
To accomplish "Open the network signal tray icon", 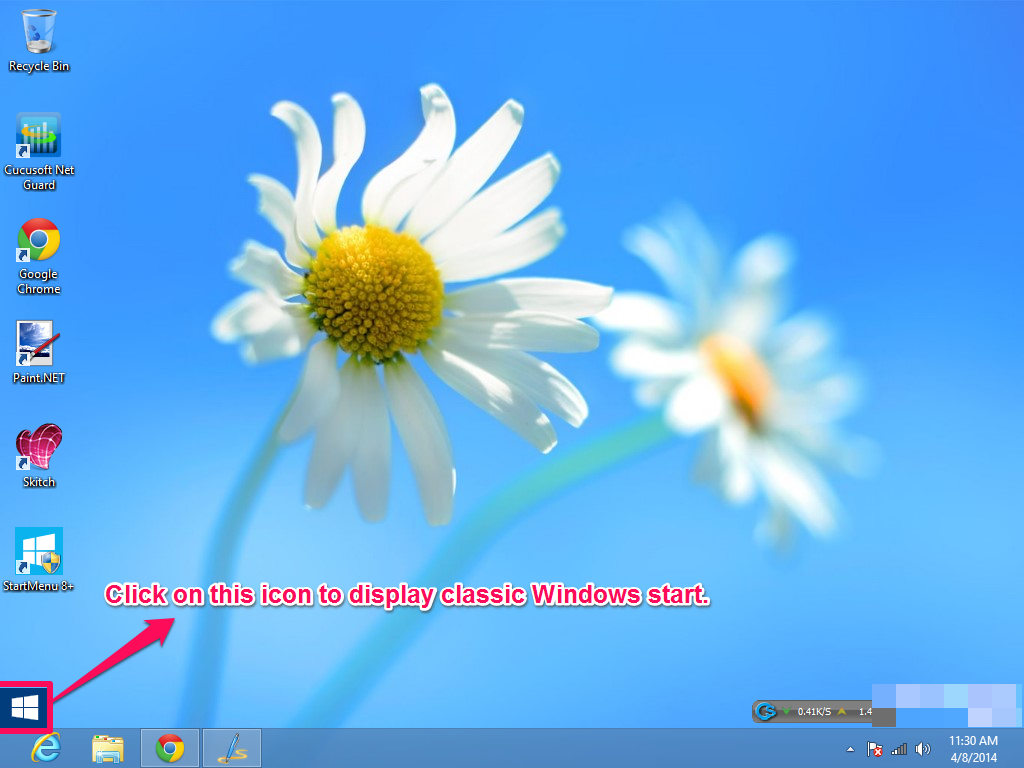I will coord(899,749).
